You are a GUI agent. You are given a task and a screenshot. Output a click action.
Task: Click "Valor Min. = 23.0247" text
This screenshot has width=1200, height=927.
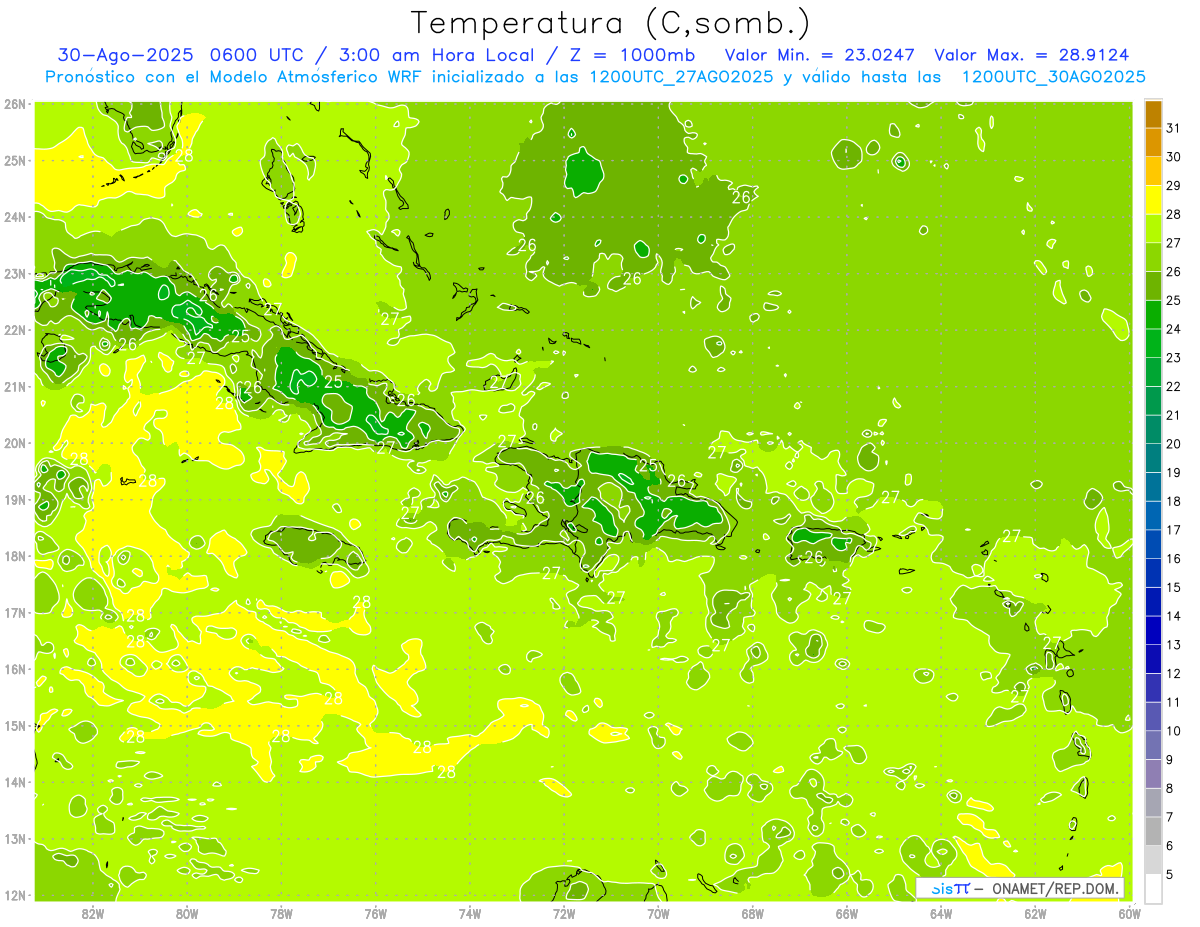pyautogui.click(x=820, y=55)
